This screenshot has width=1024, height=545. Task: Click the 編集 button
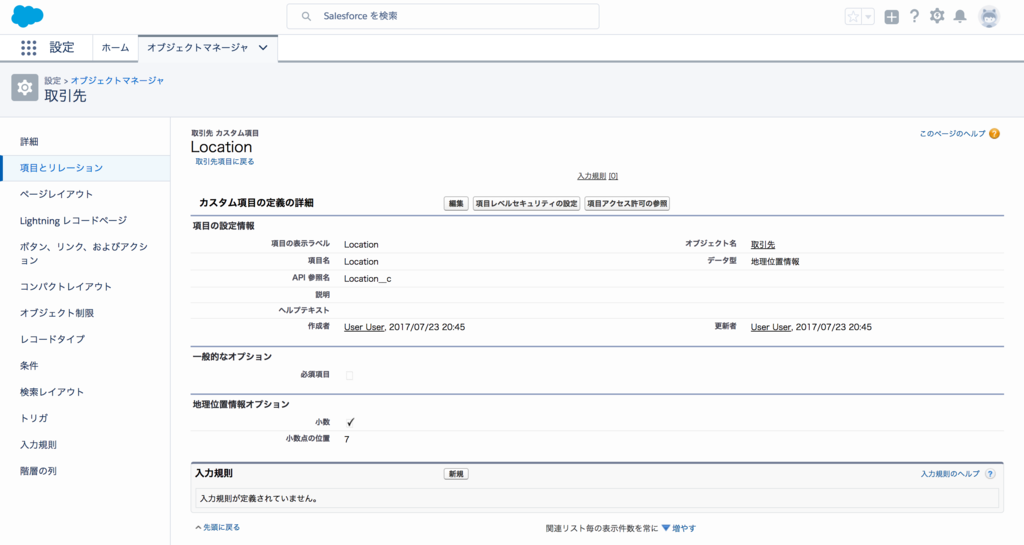(x=456, y=204)
